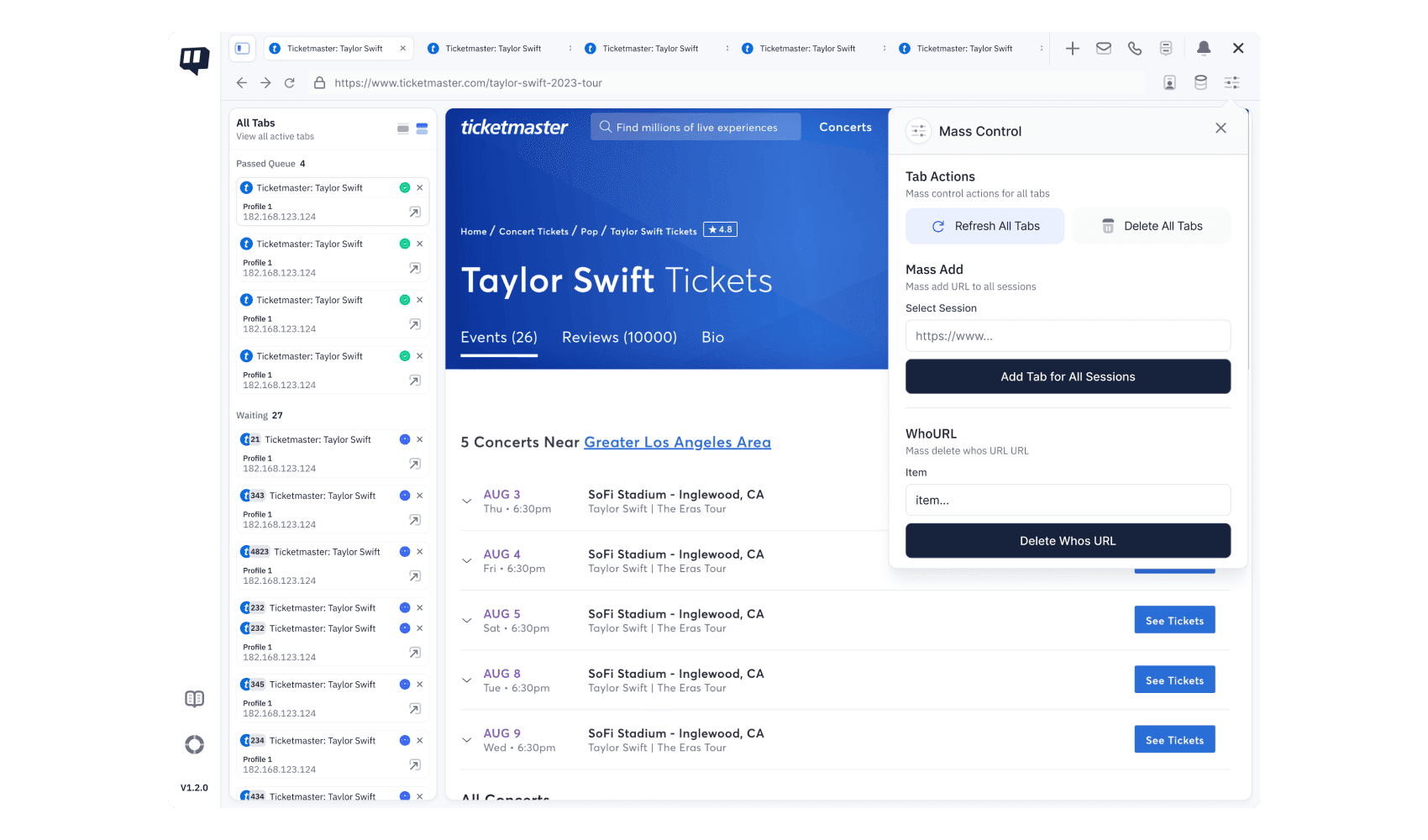Click Pop breadcrumb link
1428x840 pixels.
point(590,232)
